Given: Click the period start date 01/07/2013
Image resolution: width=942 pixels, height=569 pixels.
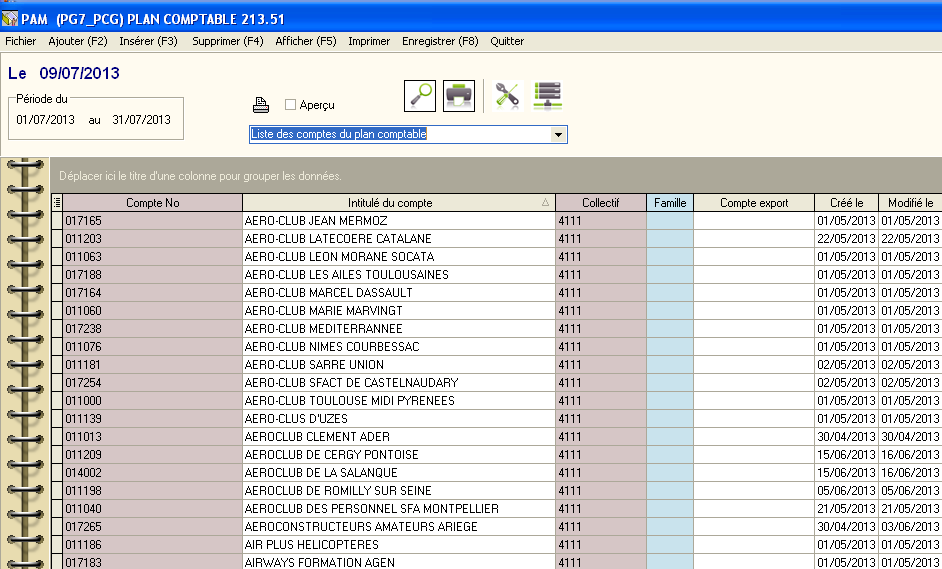Looking at the screenshot, I should [x=46, y=120].
